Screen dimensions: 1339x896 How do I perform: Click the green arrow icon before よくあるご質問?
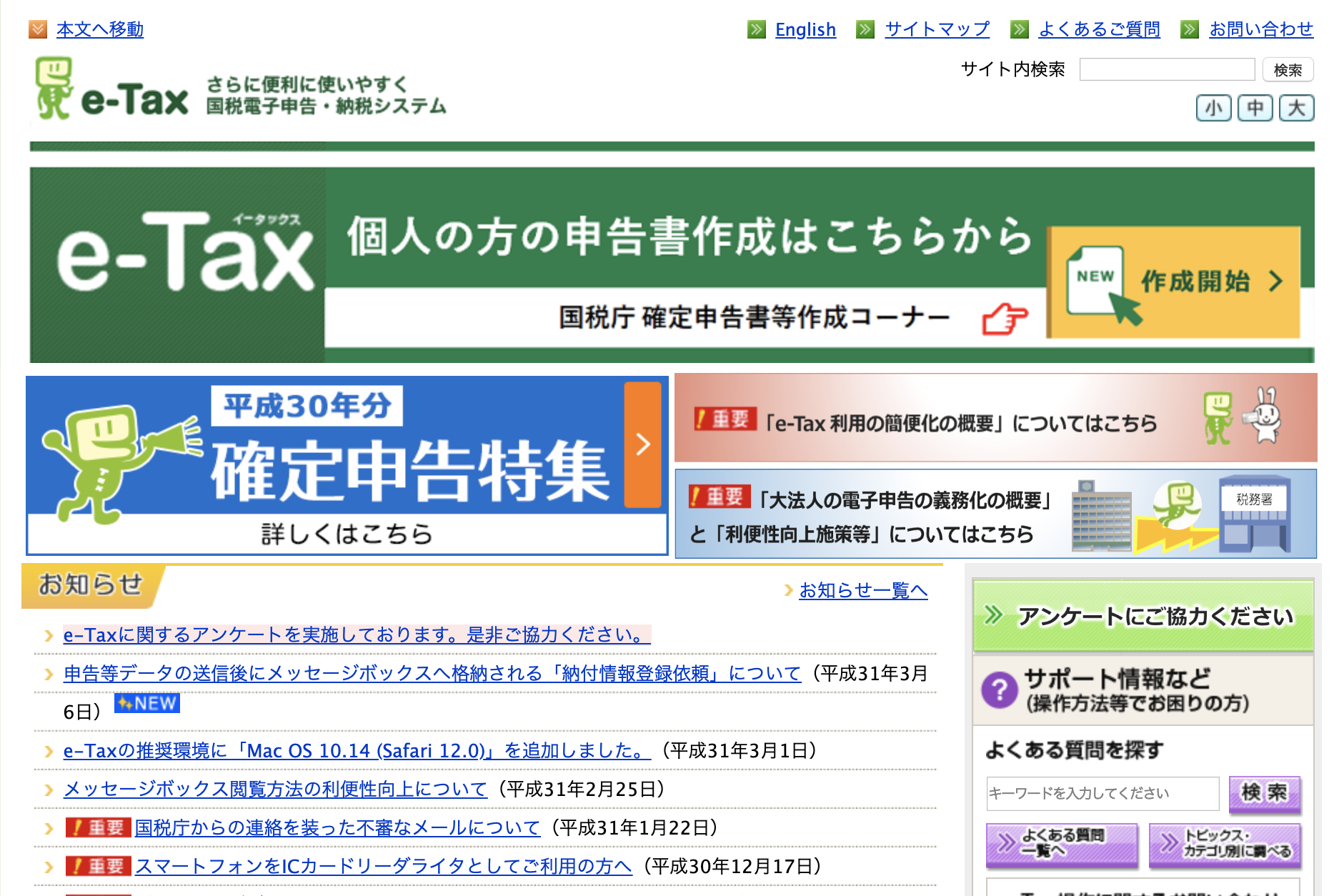click(x=1020, y=29)
